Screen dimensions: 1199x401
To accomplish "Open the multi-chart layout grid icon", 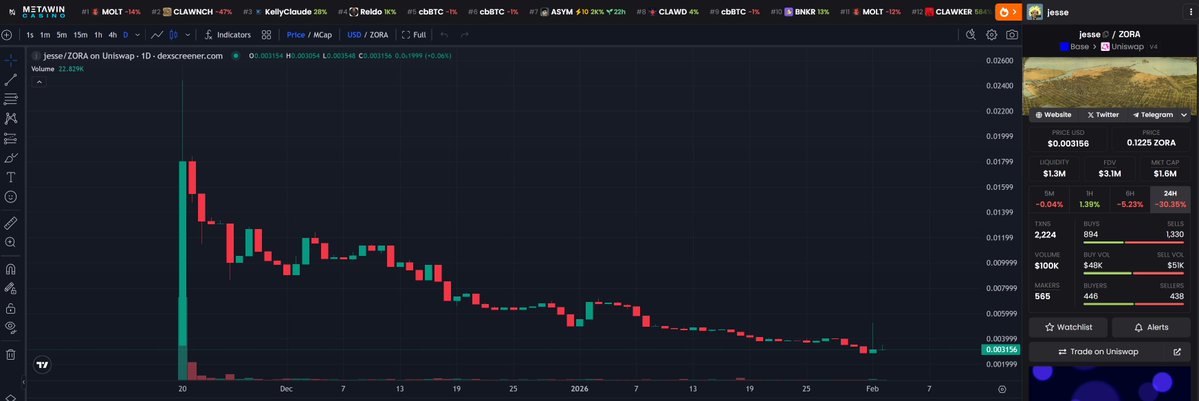I will [x=266, y=35].
